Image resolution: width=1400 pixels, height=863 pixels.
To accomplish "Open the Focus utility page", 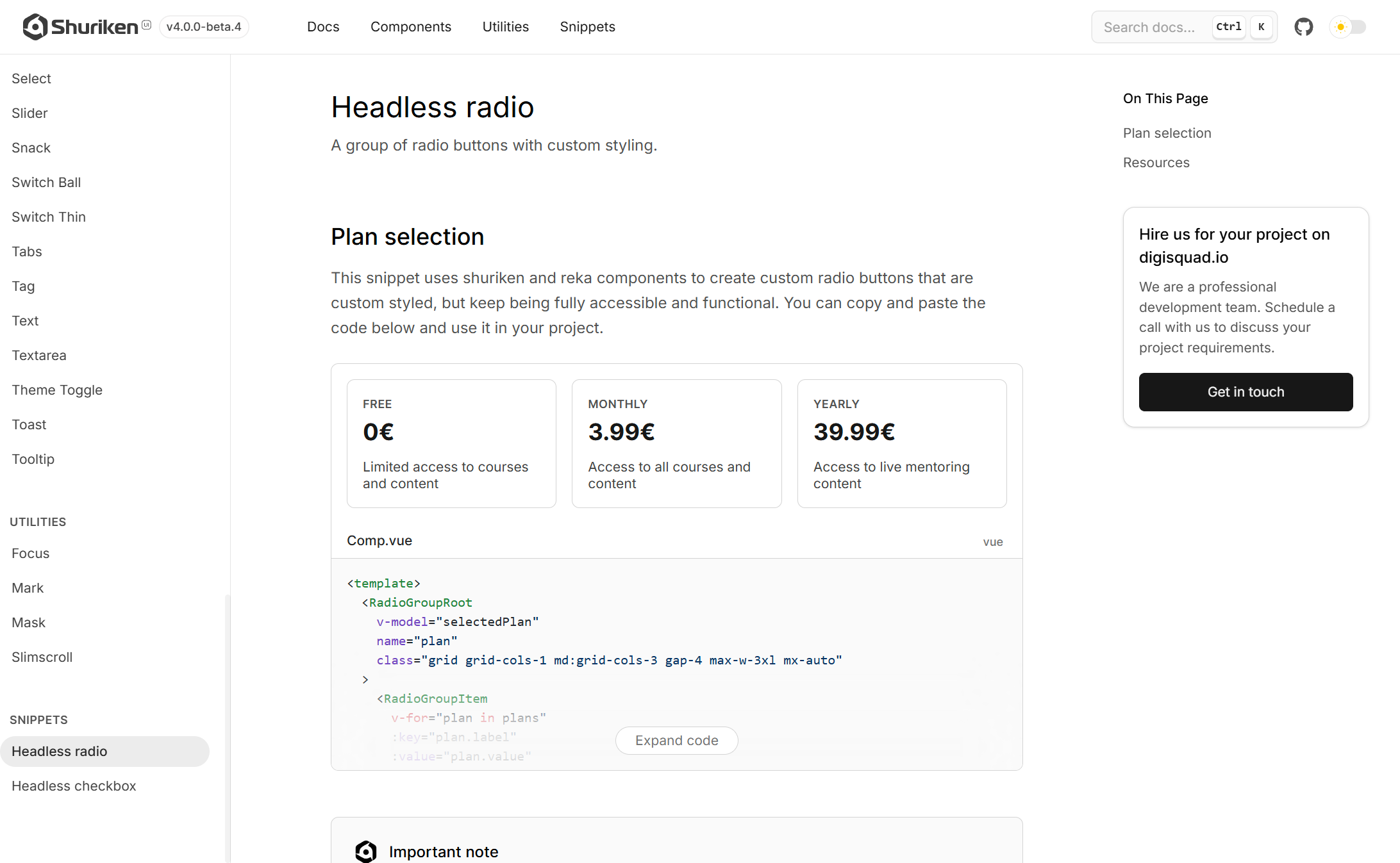I will pos(30,554).
